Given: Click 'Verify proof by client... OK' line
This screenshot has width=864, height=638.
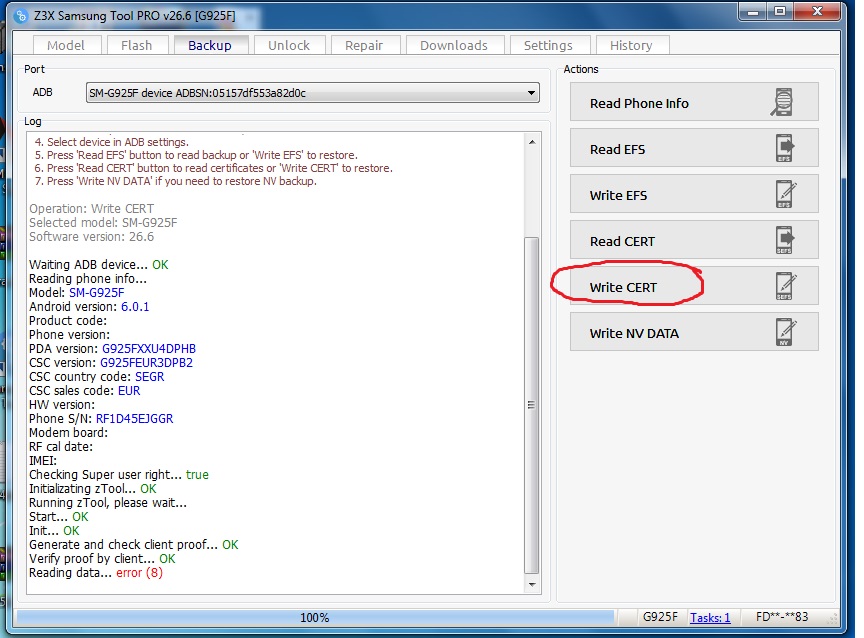Looking at the screenshot, I should 102,559.
